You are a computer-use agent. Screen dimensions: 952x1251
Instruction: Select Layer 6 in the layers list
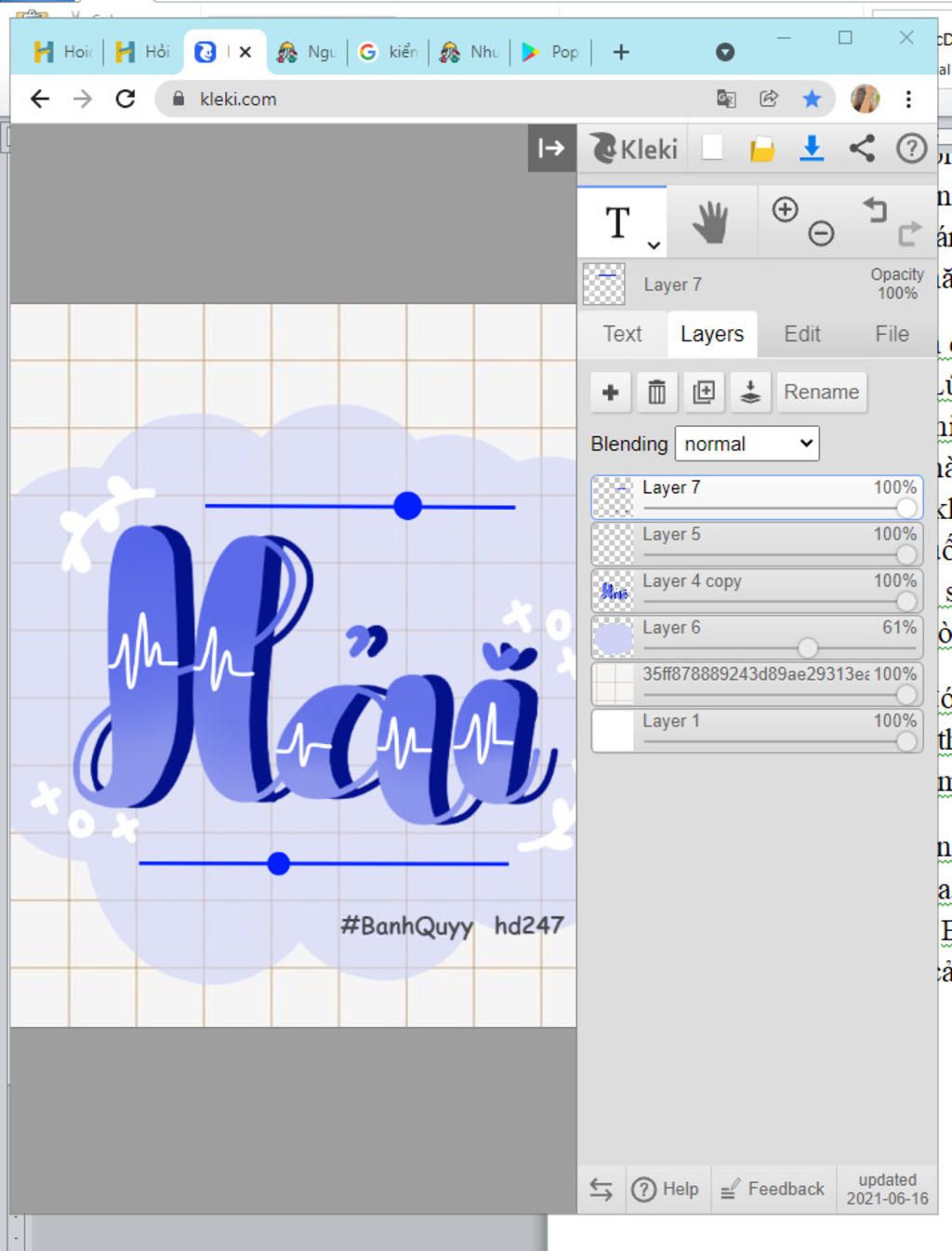[x=757, y=637]
